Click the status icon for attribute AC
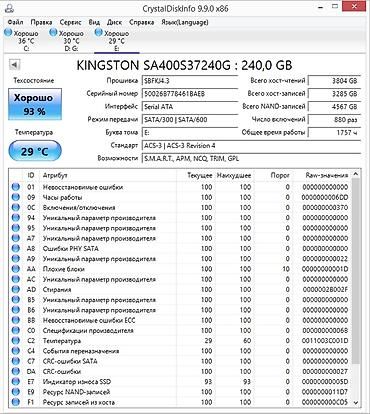Screen dimensions: 370x414 tap(15, 279)
